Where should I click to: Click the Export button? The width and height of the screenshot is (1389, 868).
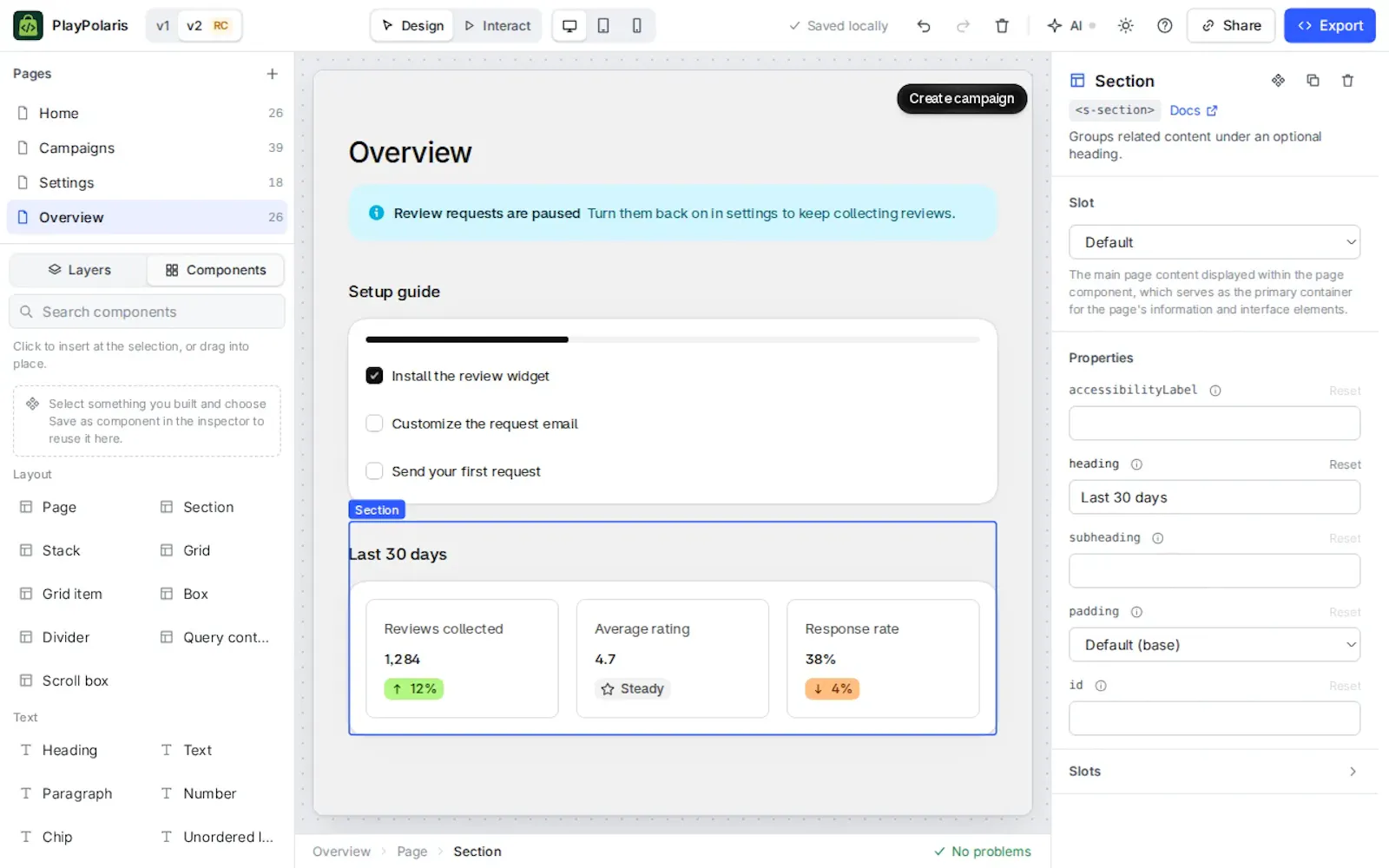tap(1330, 26)
